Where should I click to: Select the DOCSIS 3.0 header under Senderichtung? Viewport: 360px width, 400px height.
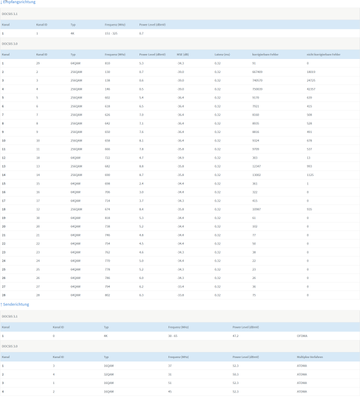180,346
